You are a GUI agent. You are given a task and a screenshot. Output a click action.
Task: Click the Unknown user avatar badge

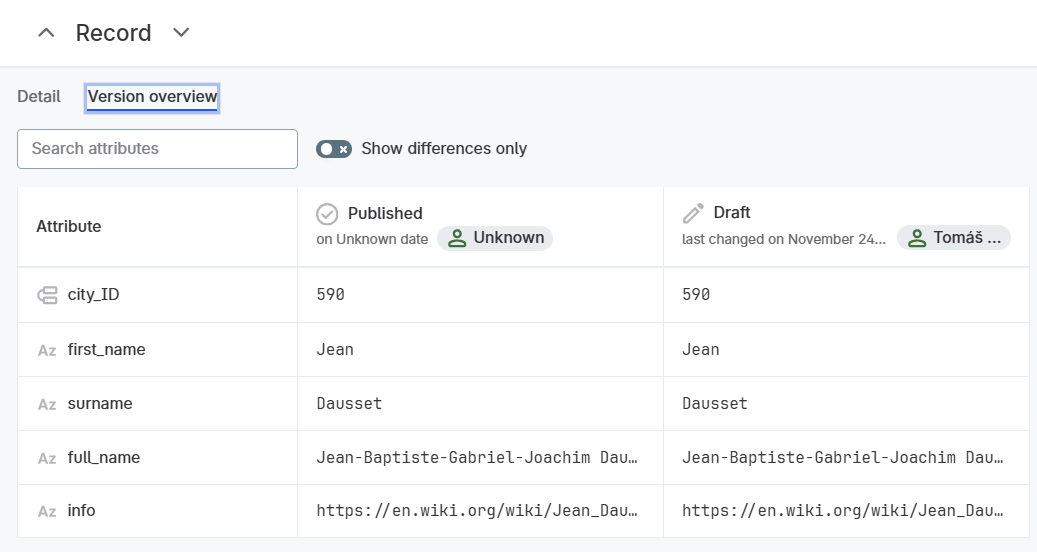pyautogui.click(x=495, y=238)
